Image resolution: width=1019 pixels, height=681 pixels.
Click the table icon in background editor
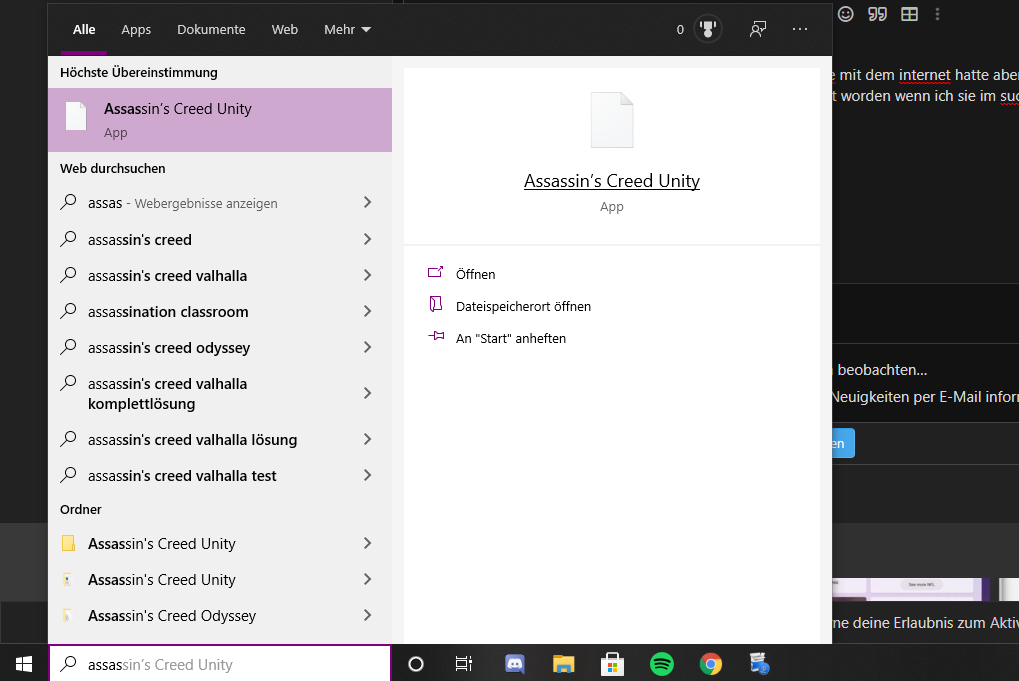pyautogui.click(x=909, y=14)
